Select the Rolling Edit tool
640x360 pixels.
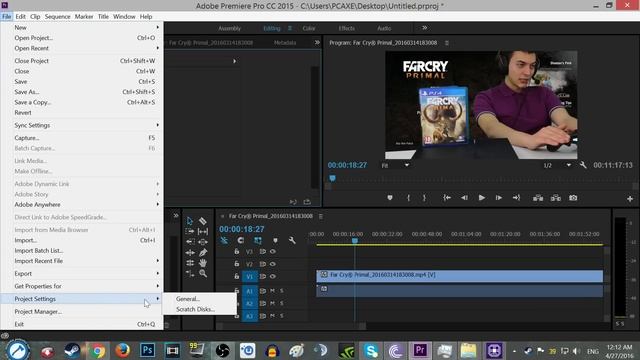point(190,263)
